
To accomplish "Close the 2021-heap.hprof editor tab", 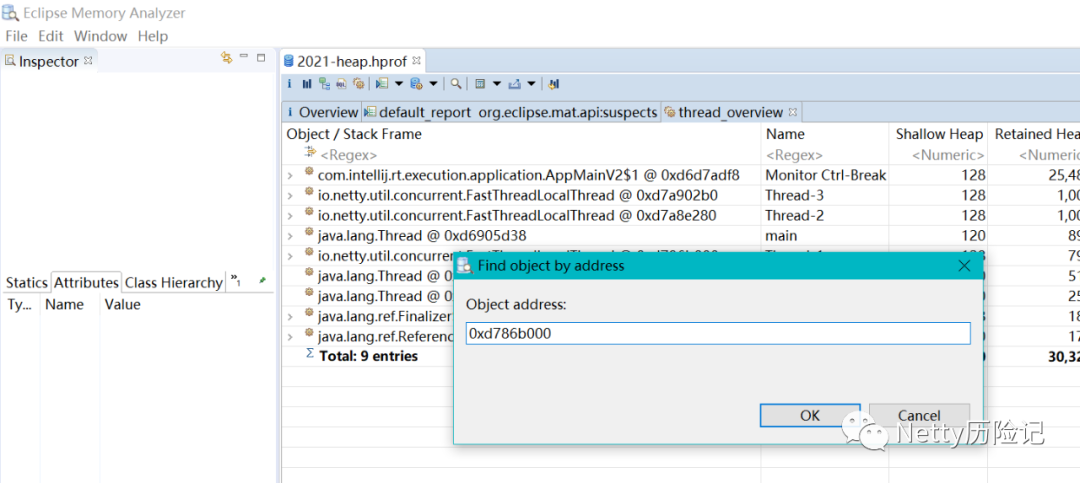I will (x=416, y=61).
